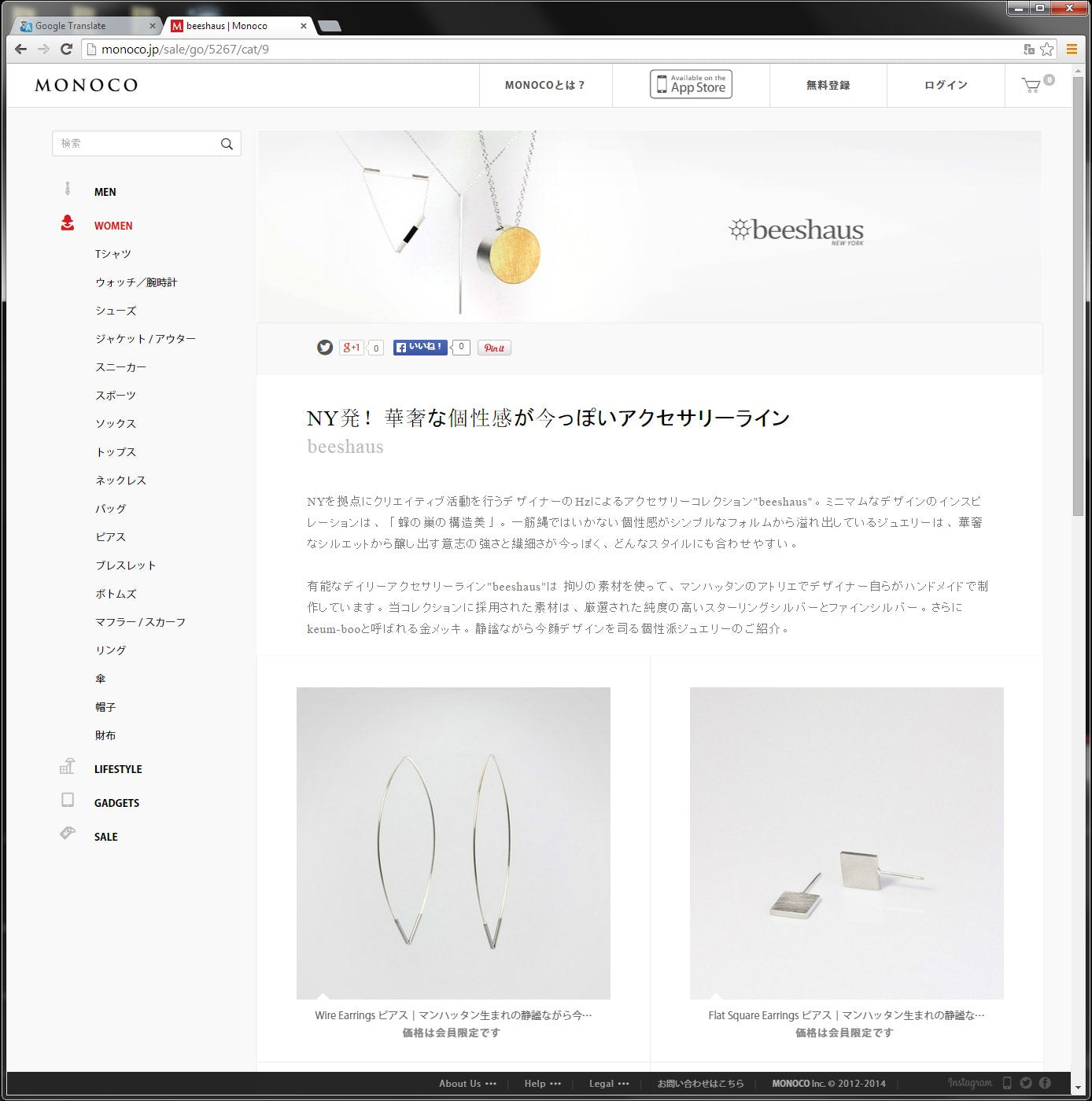Click the search magnifier icon

[x=227, y=144]
